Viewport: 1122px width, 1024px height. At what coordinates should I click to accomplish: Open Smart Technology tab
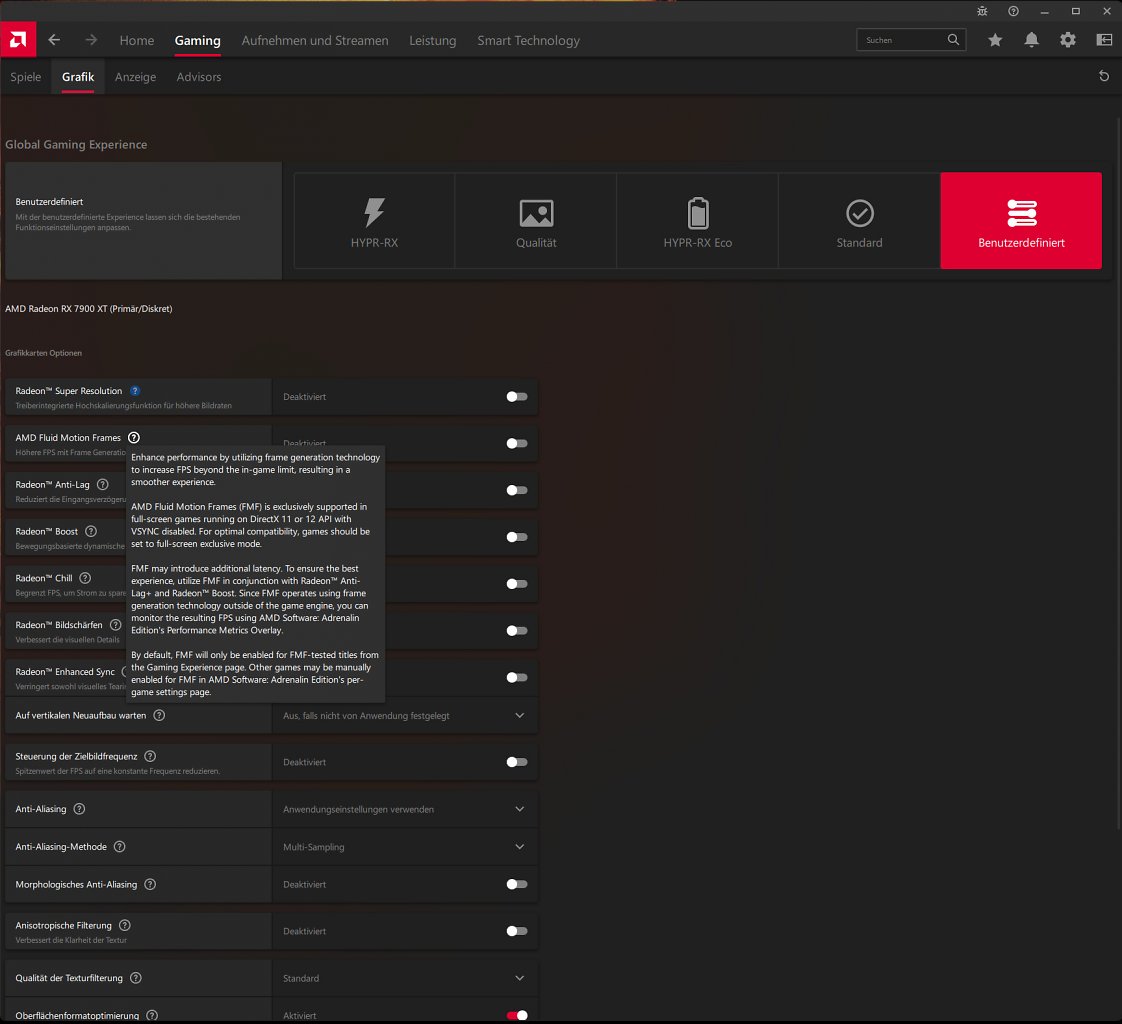click(529, 41)
